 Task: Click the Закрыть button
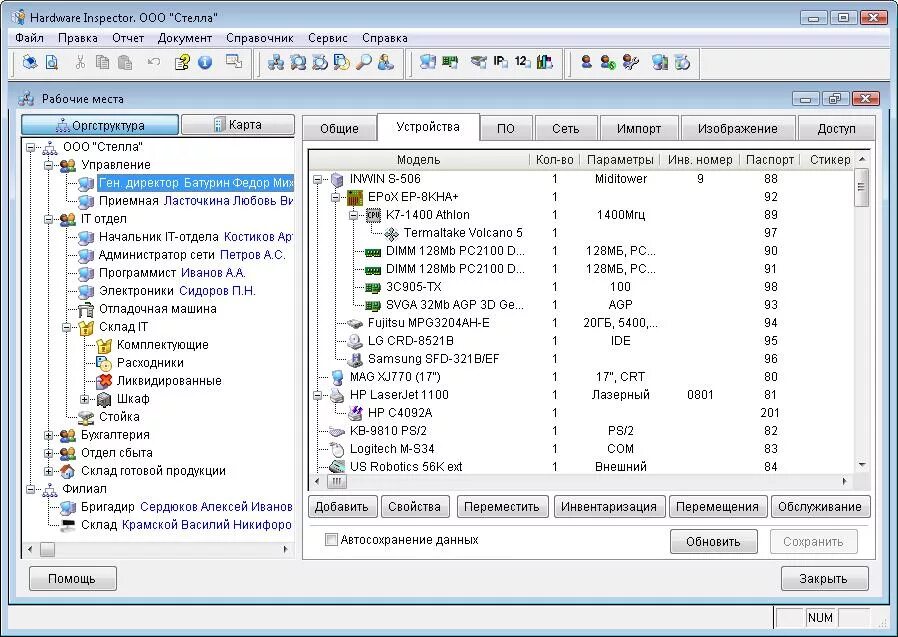[x=824, y=579]
